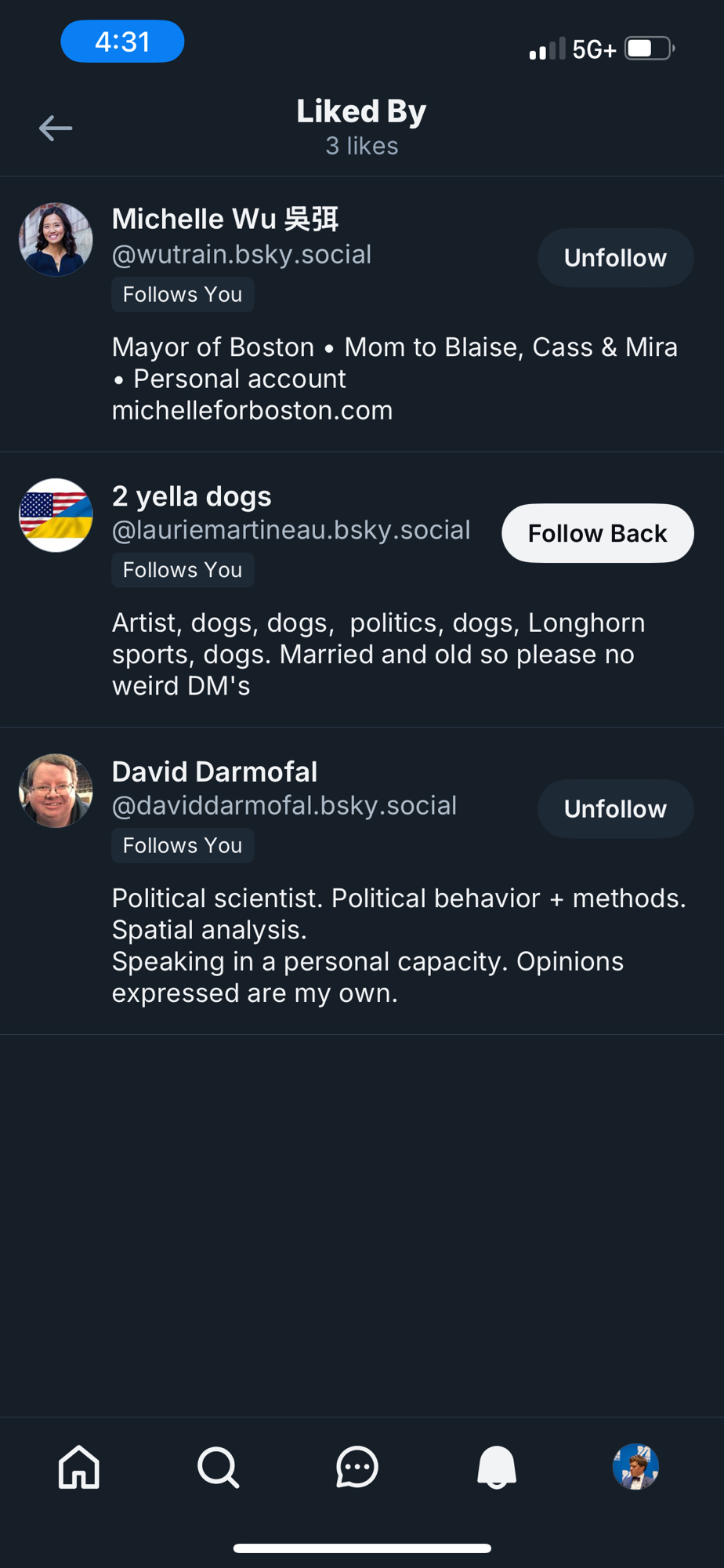Follow back 2 yella dogs
This screenshot has width=724, height=1568.
(x=598, y=533)
